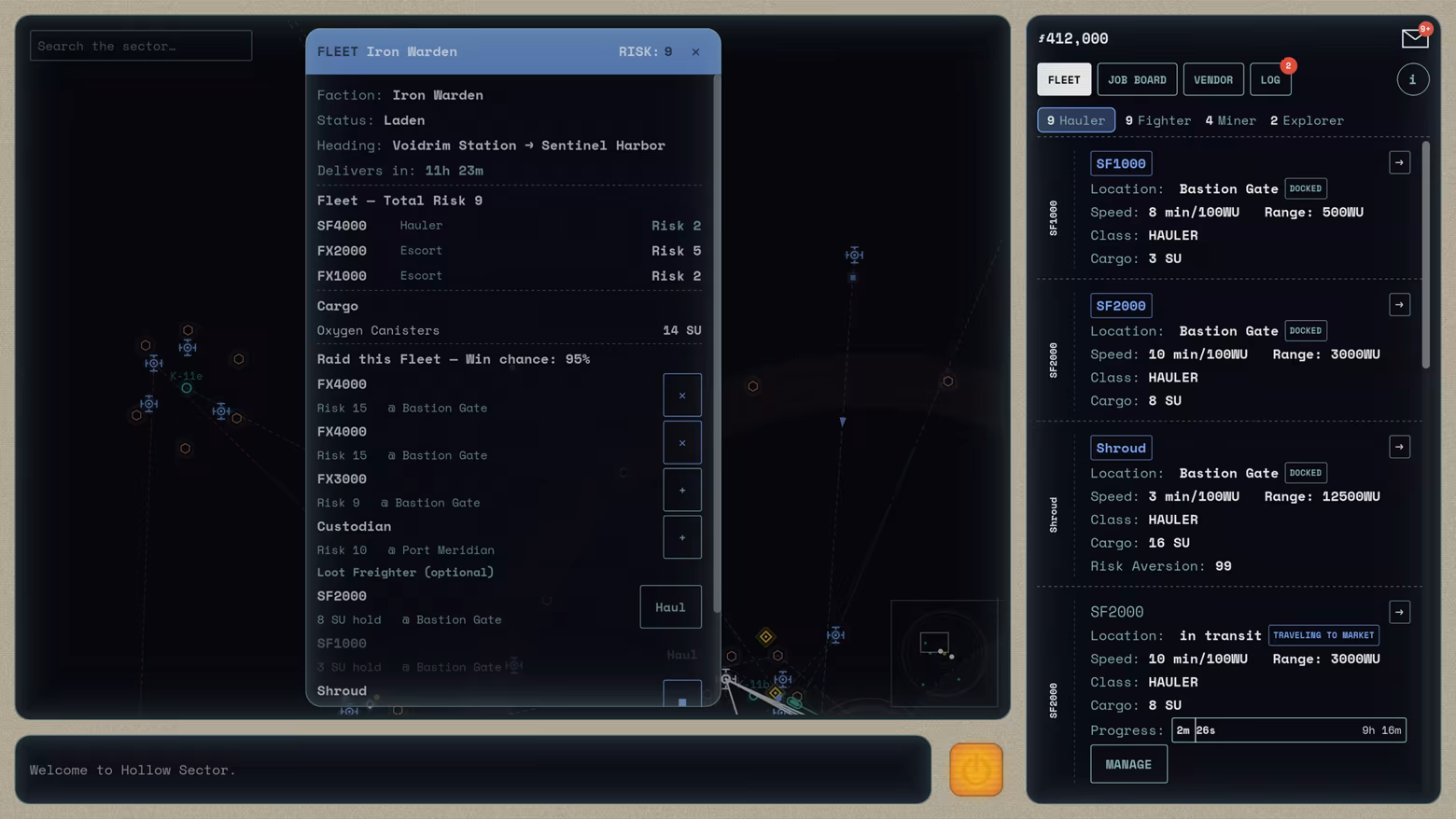Open details arrow for docked SF2000
The width and height of the screenshot is (1456, 819).
pos(1399,305)
